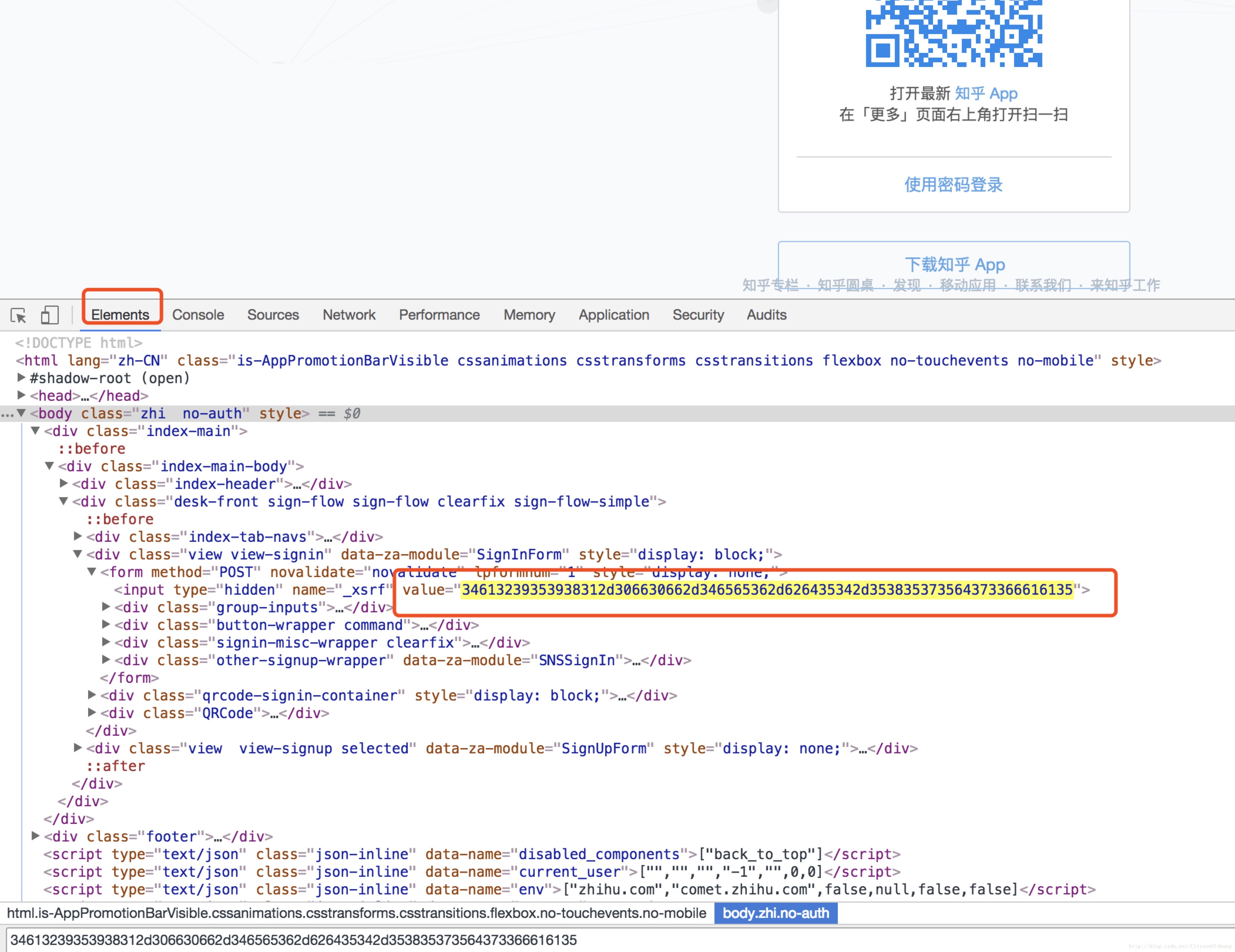Select the env script line
Screen dimensions: 1235x952
[x=569, y=889]
